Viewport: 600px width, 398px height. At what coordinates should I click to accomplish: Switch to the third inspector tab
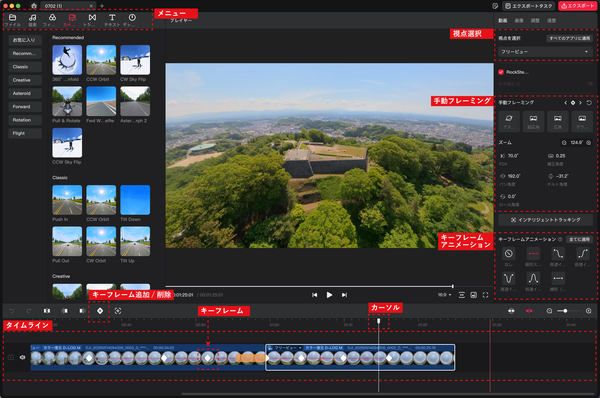[x=535, y=20]
